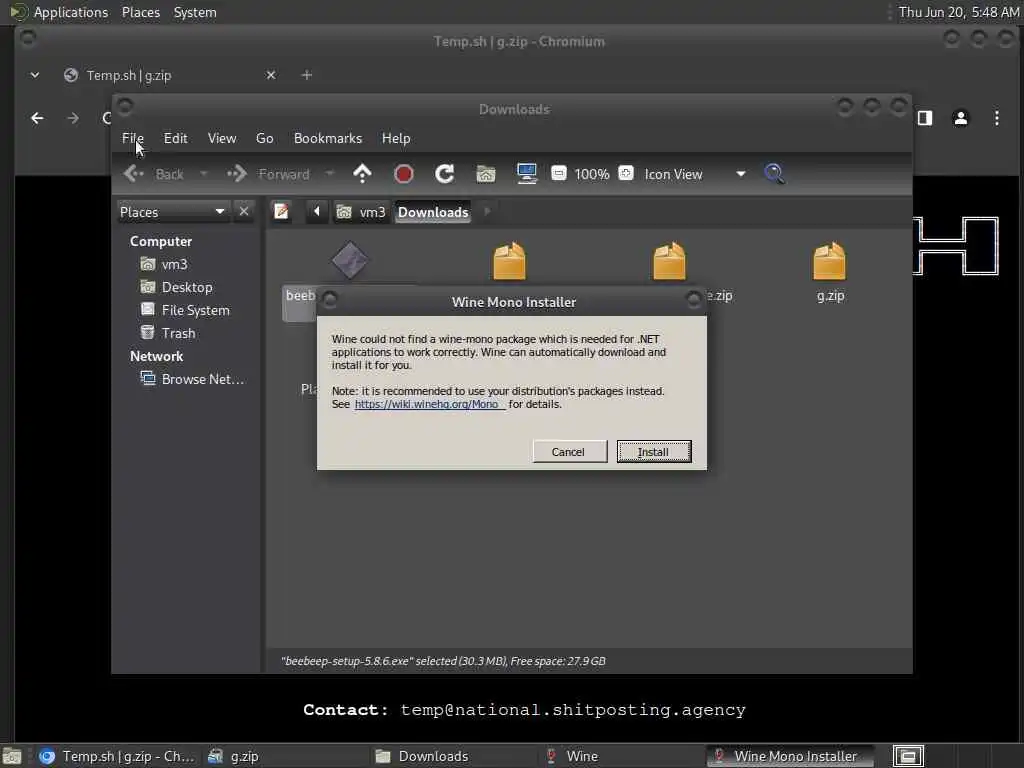Select Browse Network in sidebar

(x=193, y=379)
